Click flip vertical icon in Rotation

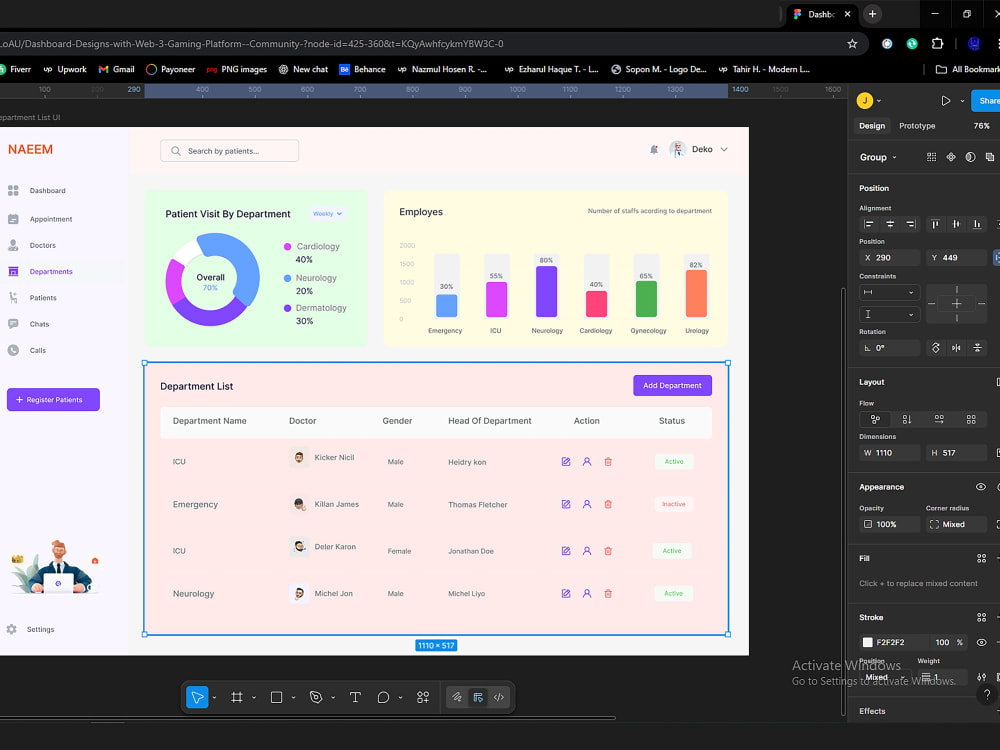pyautogui.click(x=977, y=348)
